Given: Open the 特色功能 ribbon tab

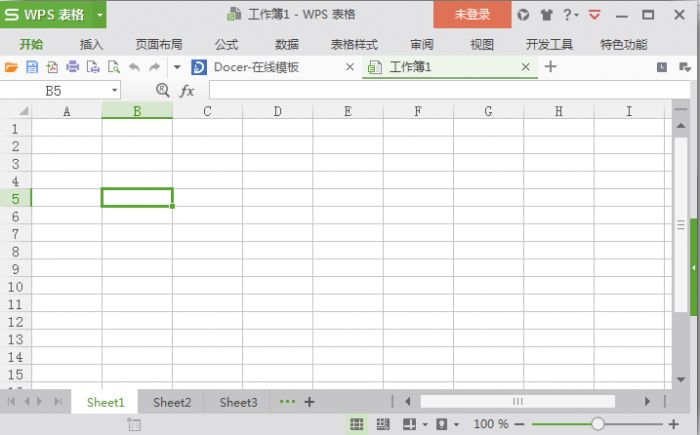Looking at the screenshot, I should point(623,44).
